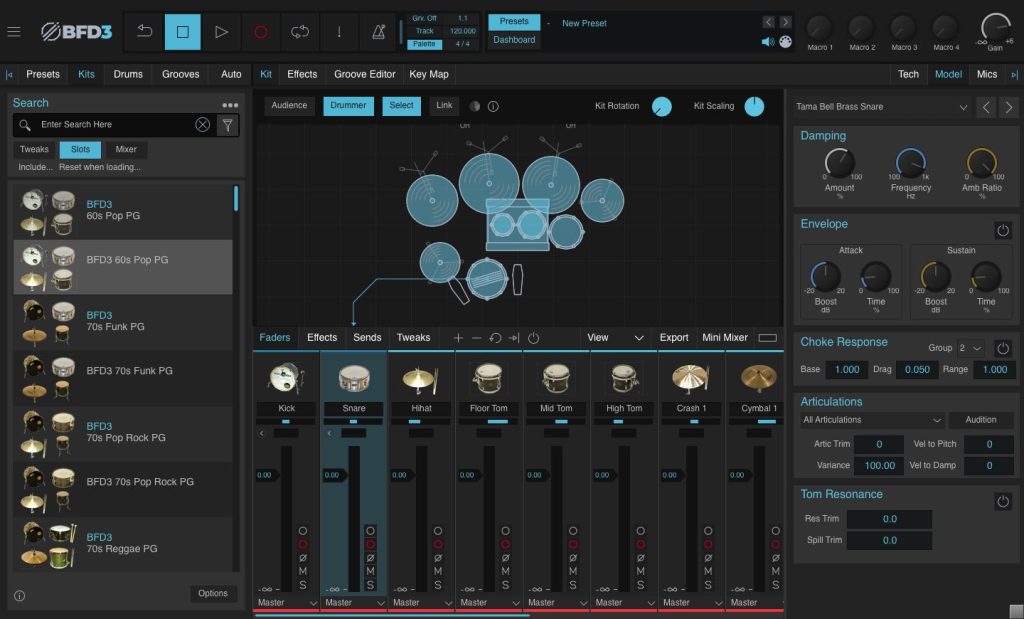Click the red Record icon

260,31
